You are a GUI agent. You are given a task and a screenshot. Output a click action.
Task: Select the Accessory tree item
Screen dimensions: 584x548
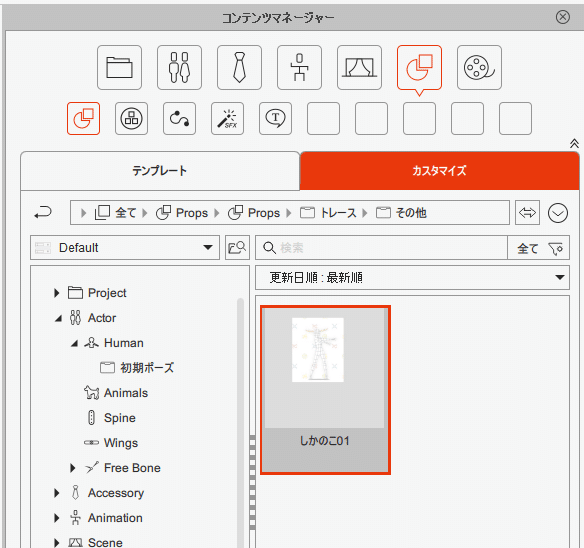107,493
